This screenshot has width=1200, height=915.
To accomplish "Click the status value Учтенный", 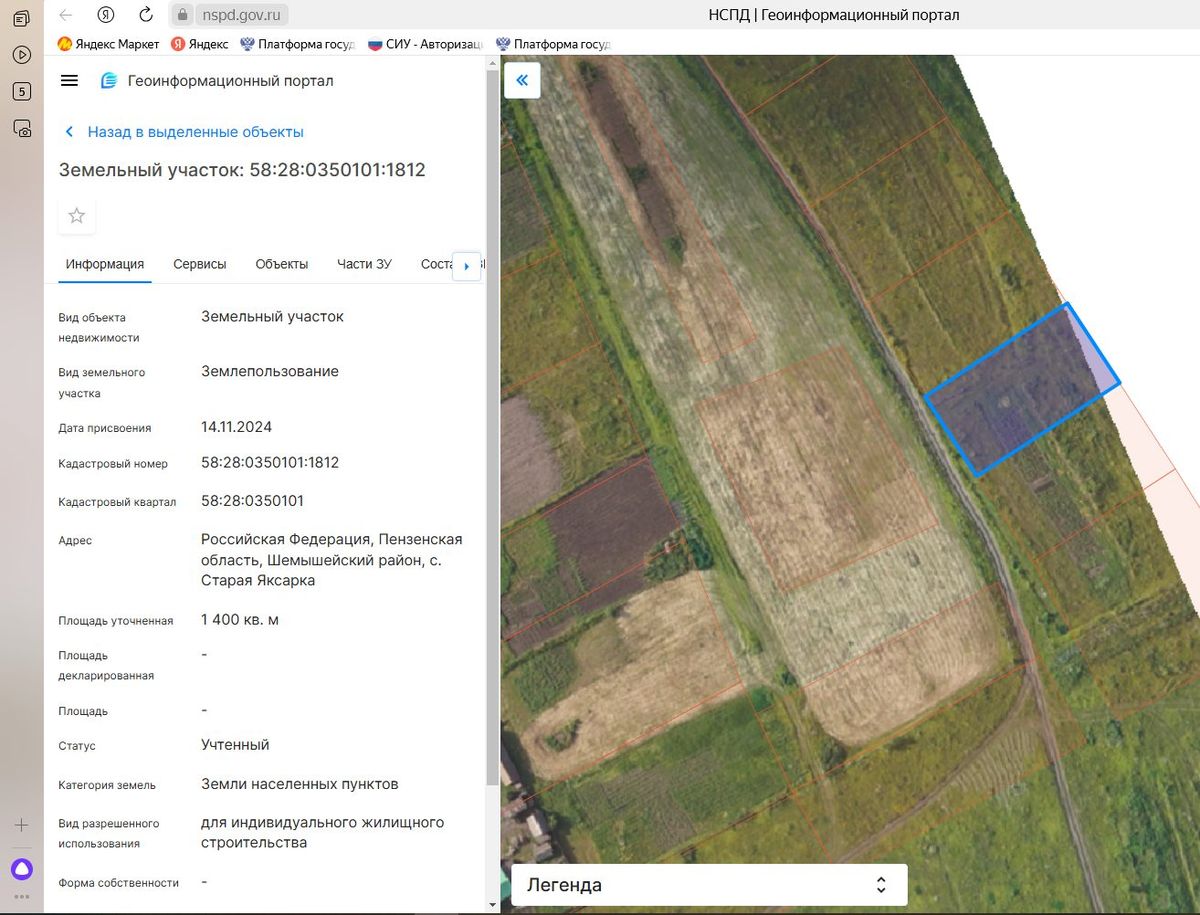I will tap(235, 745).
